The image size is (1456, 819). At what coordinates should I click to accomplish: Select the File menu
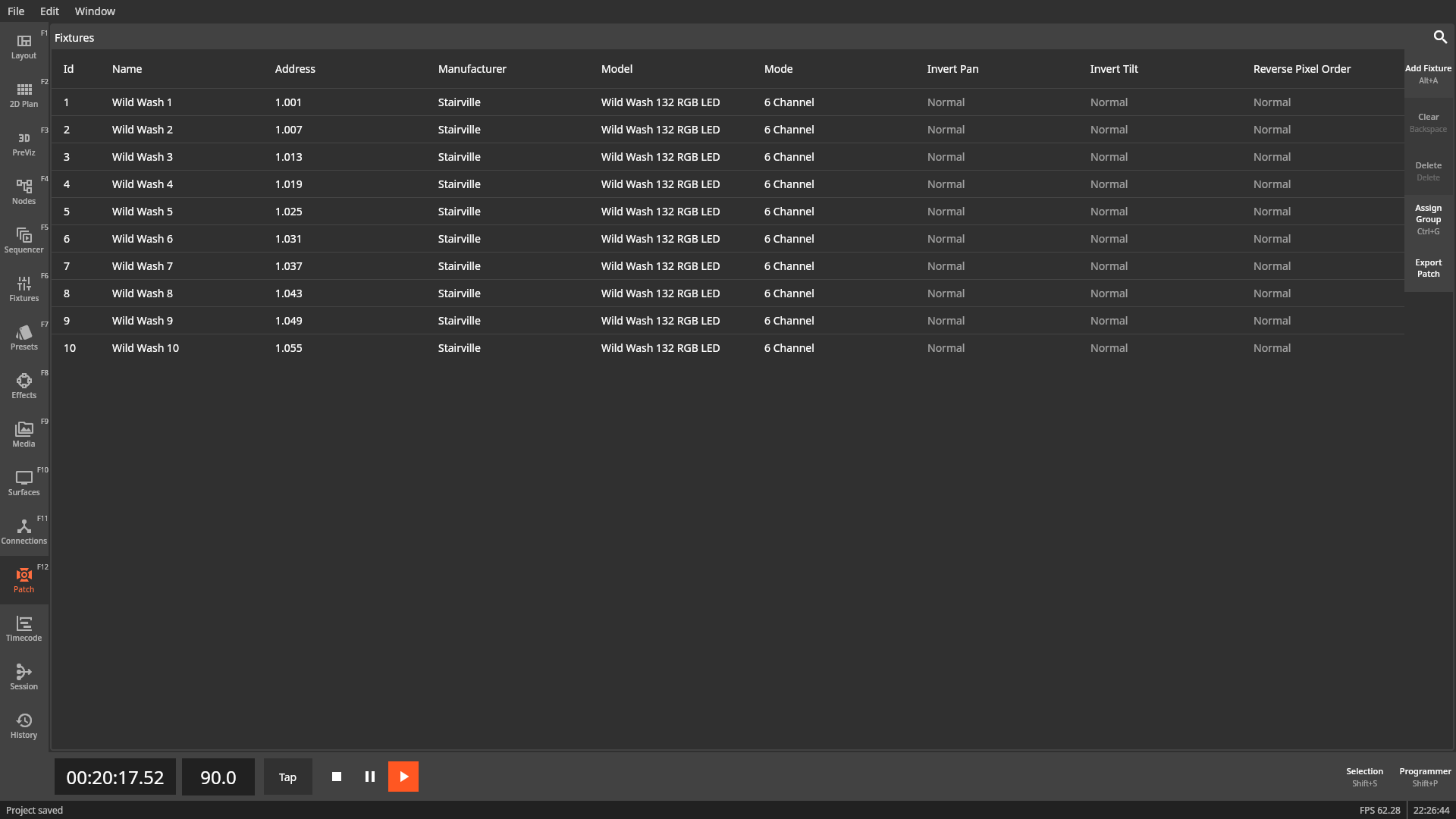pyautogui.click(x=15, y=11)
